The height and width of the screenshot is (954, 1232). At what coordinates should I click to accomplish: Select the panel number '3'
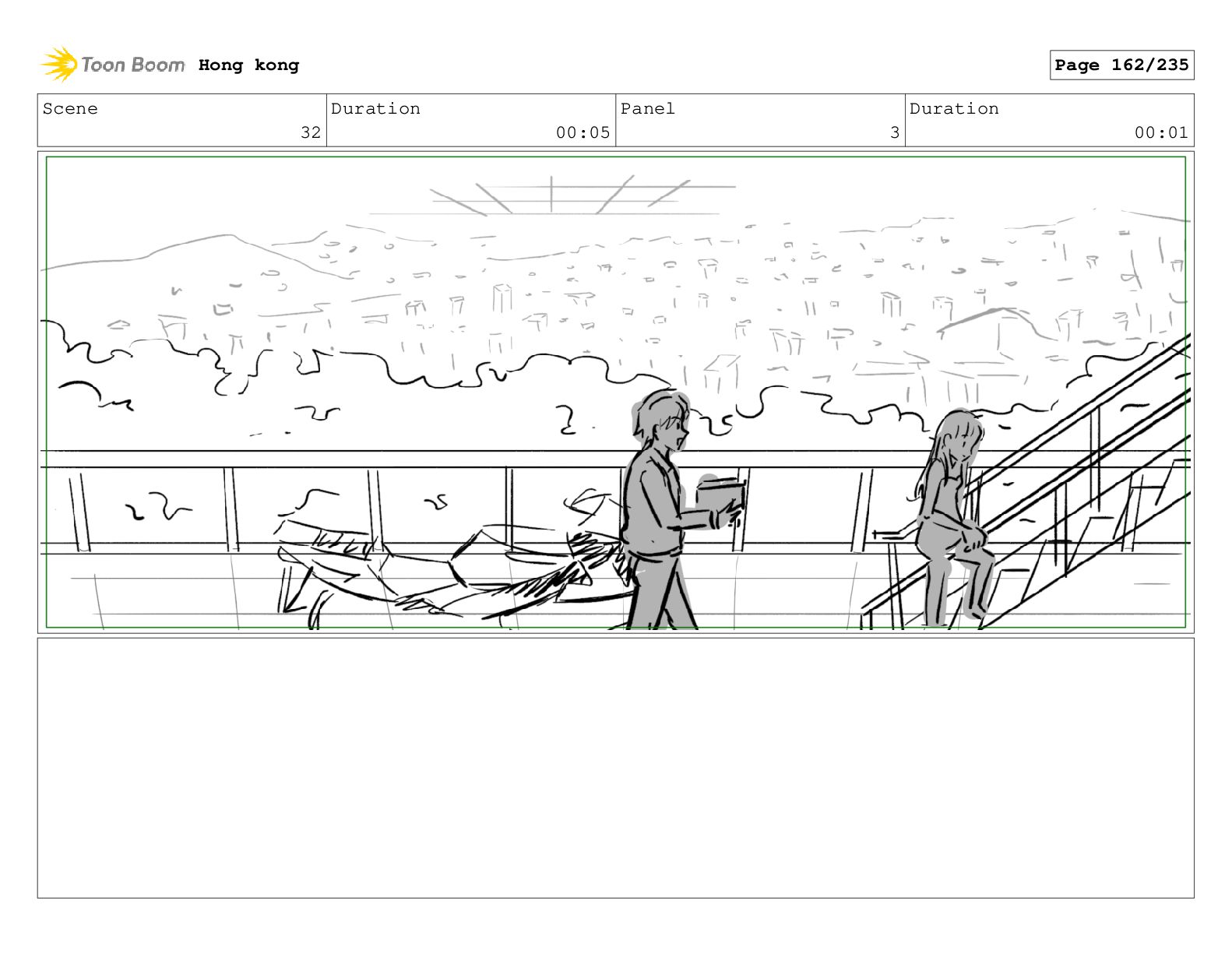pos(895,132)
